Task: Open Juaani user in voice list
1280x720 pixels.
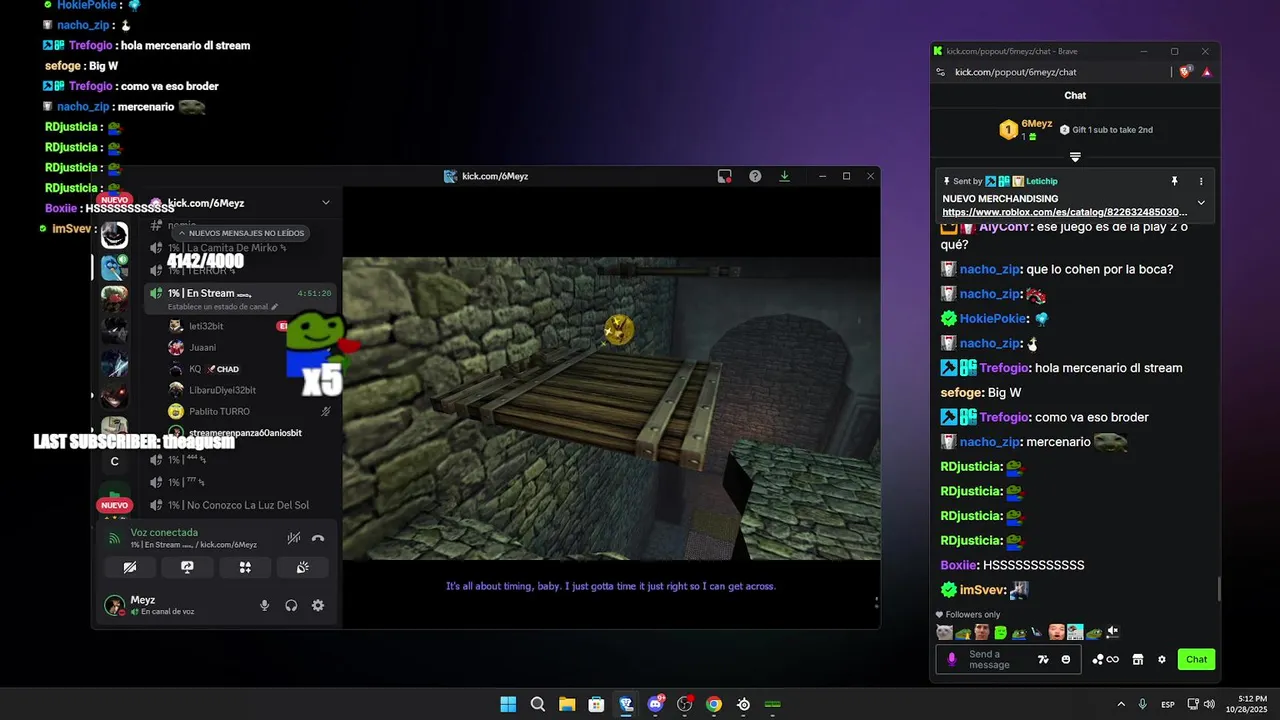Action: tap(203, 347)
